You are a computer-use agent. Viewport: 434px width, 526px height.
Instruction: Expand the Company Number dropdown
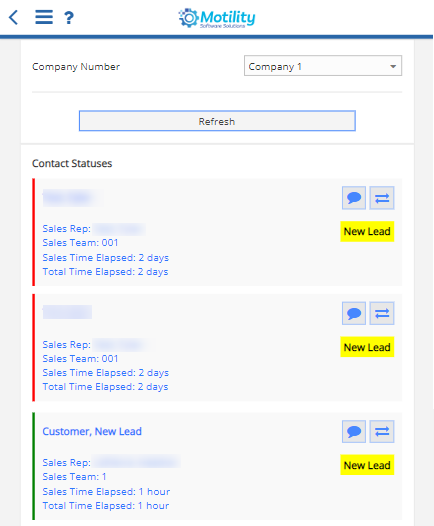coord(323,66)
